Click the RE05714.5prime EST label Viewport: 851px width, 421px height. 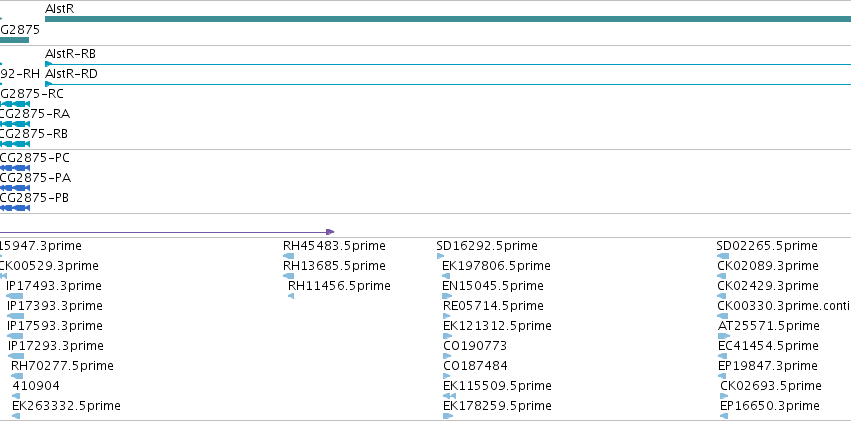point(493,306)
